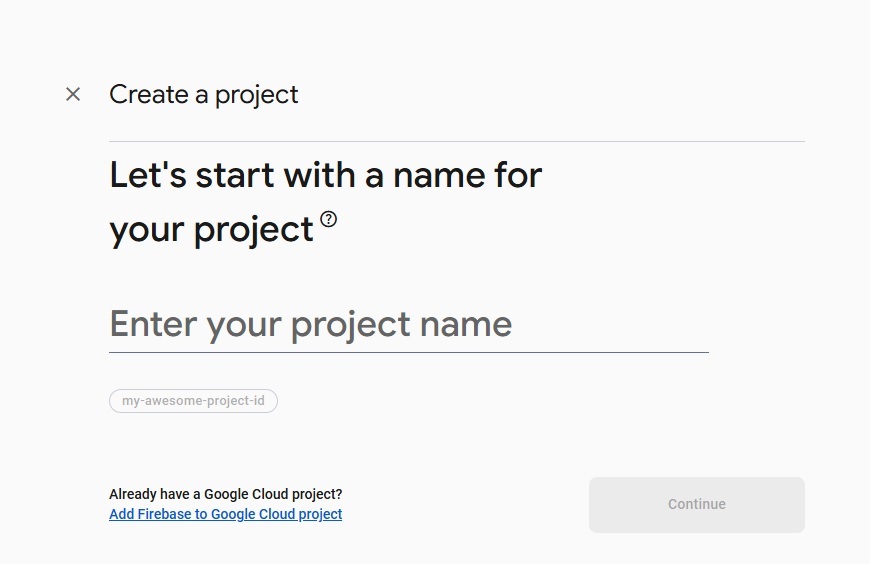This screenshot has width=870, height=564.
Task: Click the "your project" heading line
Action: (x=211, y=230)
